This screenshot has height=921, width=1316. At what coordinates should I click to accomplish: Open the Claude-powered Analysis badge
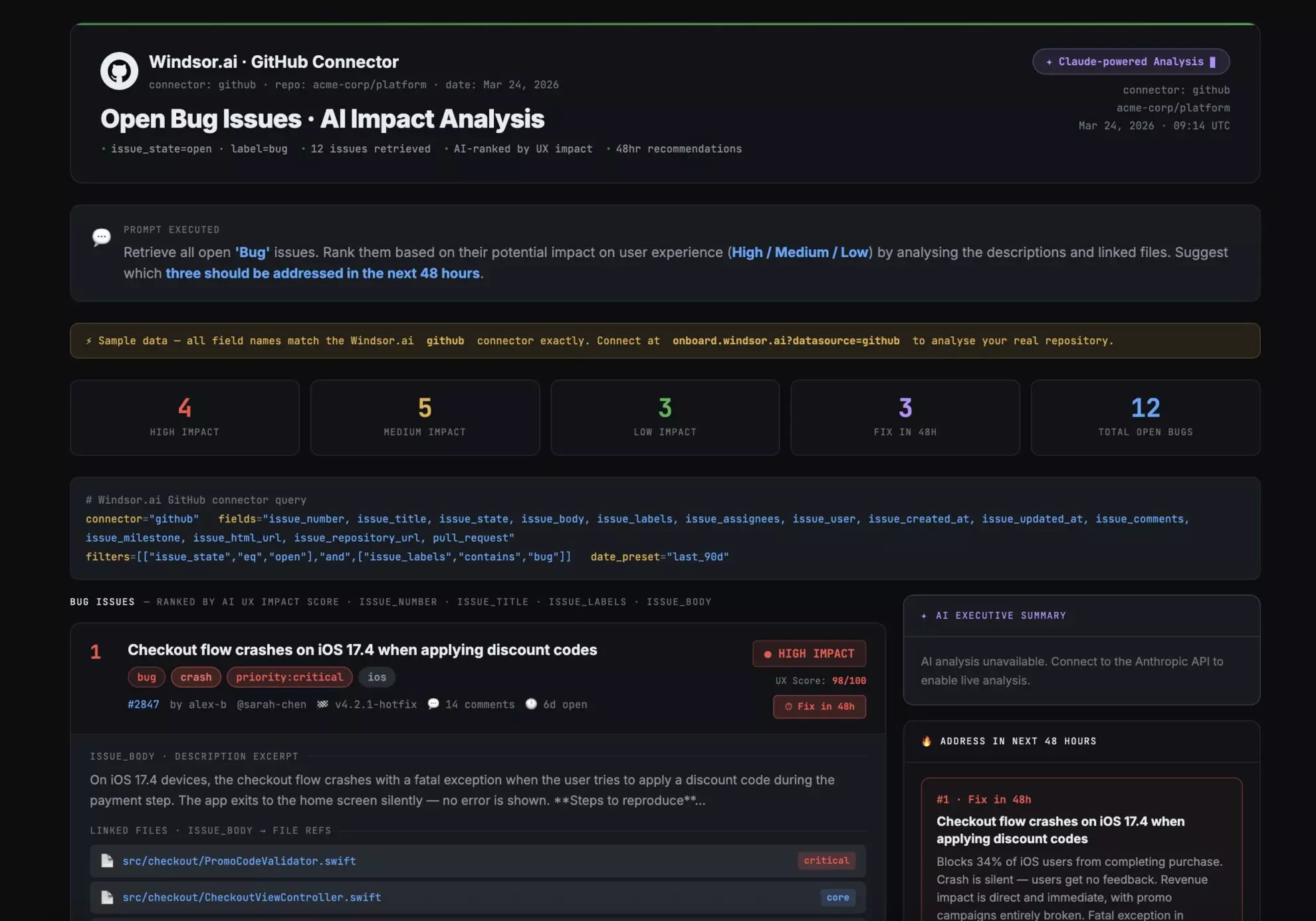tap(1131, 62)
